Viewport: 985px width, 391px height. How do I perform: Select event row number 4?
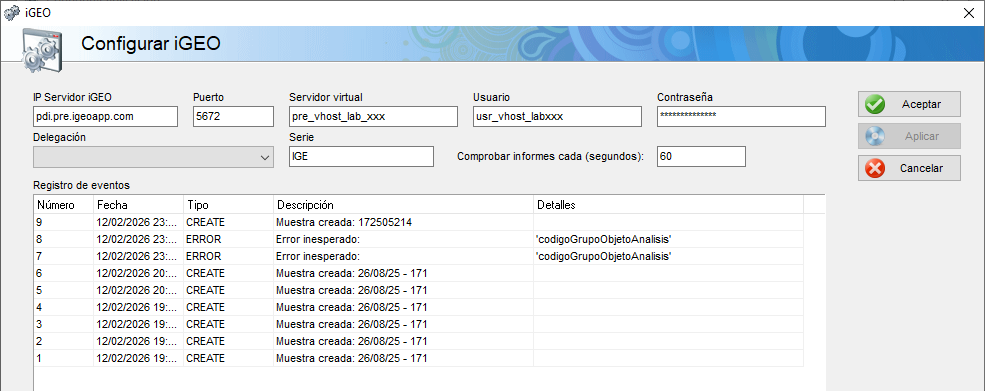pyautogui.click(x=418, y=307)
